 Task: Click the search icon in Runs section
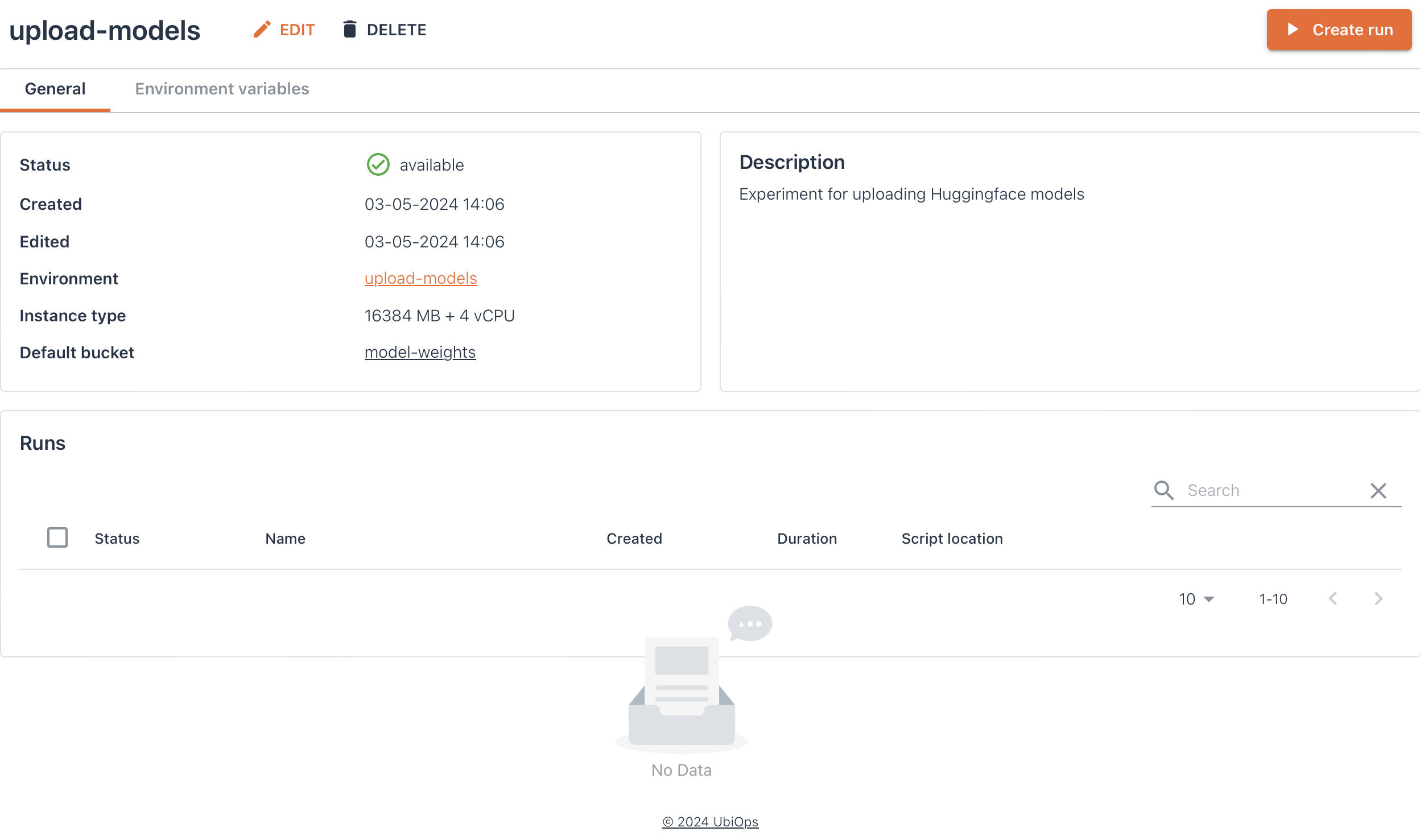[1164, 491]
